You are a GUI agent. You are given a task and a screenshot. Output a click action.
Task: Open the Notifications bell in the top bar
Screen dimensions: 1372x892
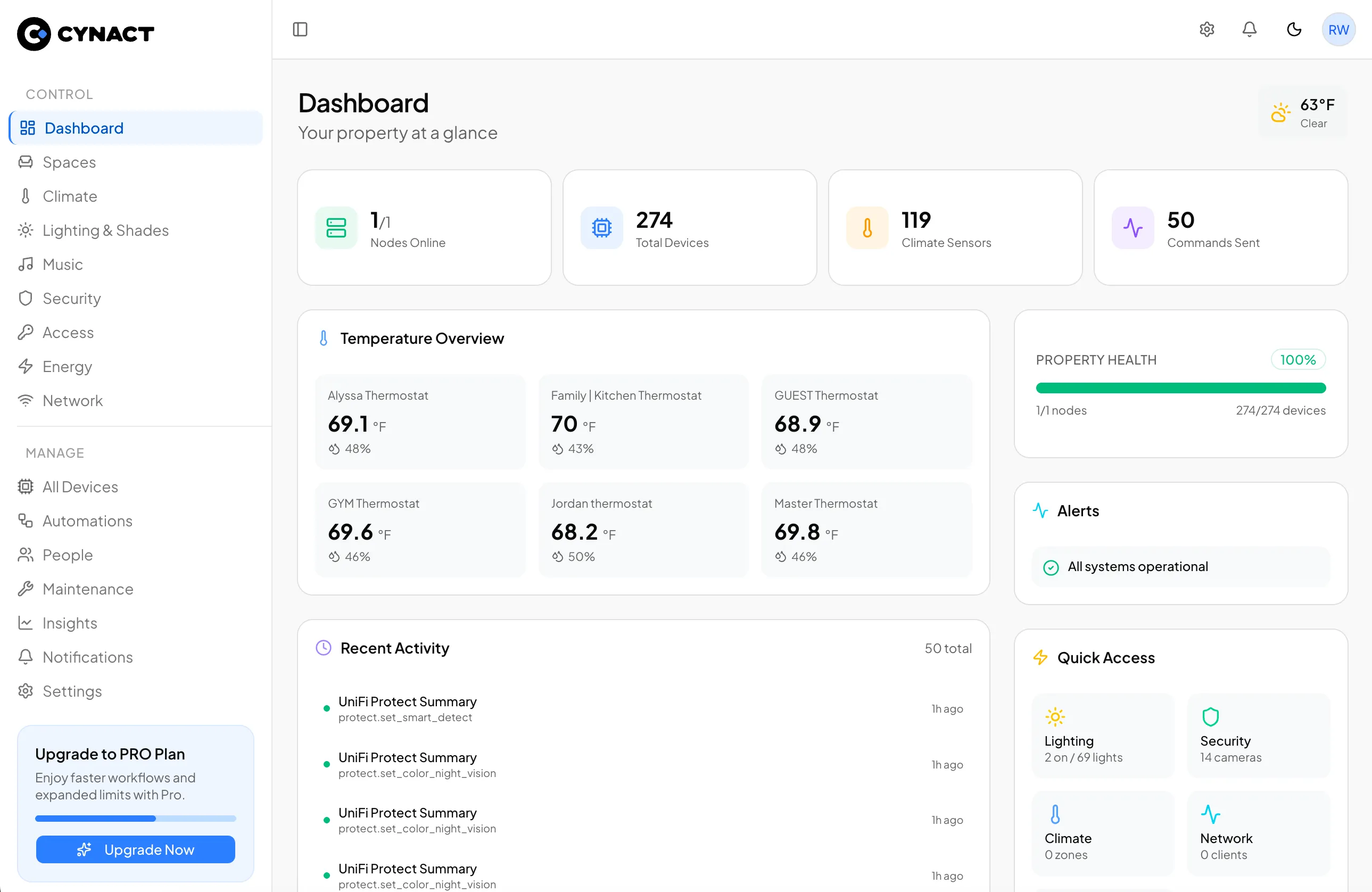tap(1250, 29)
